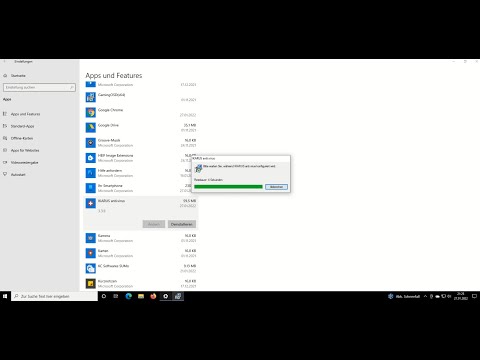The image size is (480, 360).
Task: Select the Groove-Musik list entry text
Action: click(109, 140)
